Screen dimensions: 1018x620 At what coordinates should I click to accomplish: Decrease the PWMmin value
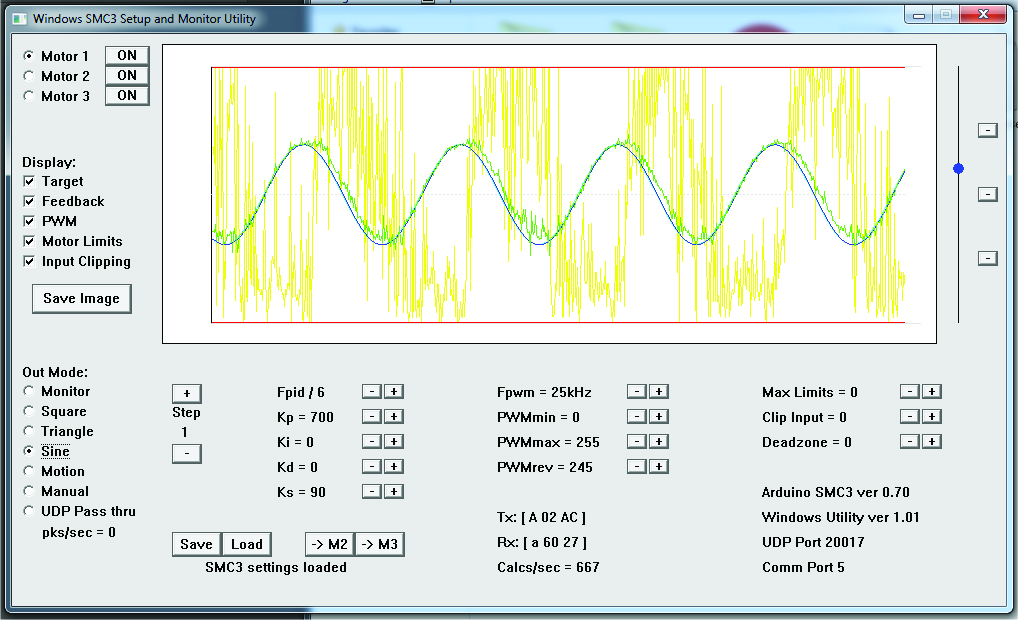pyautogui.click(x=637, y=416)
